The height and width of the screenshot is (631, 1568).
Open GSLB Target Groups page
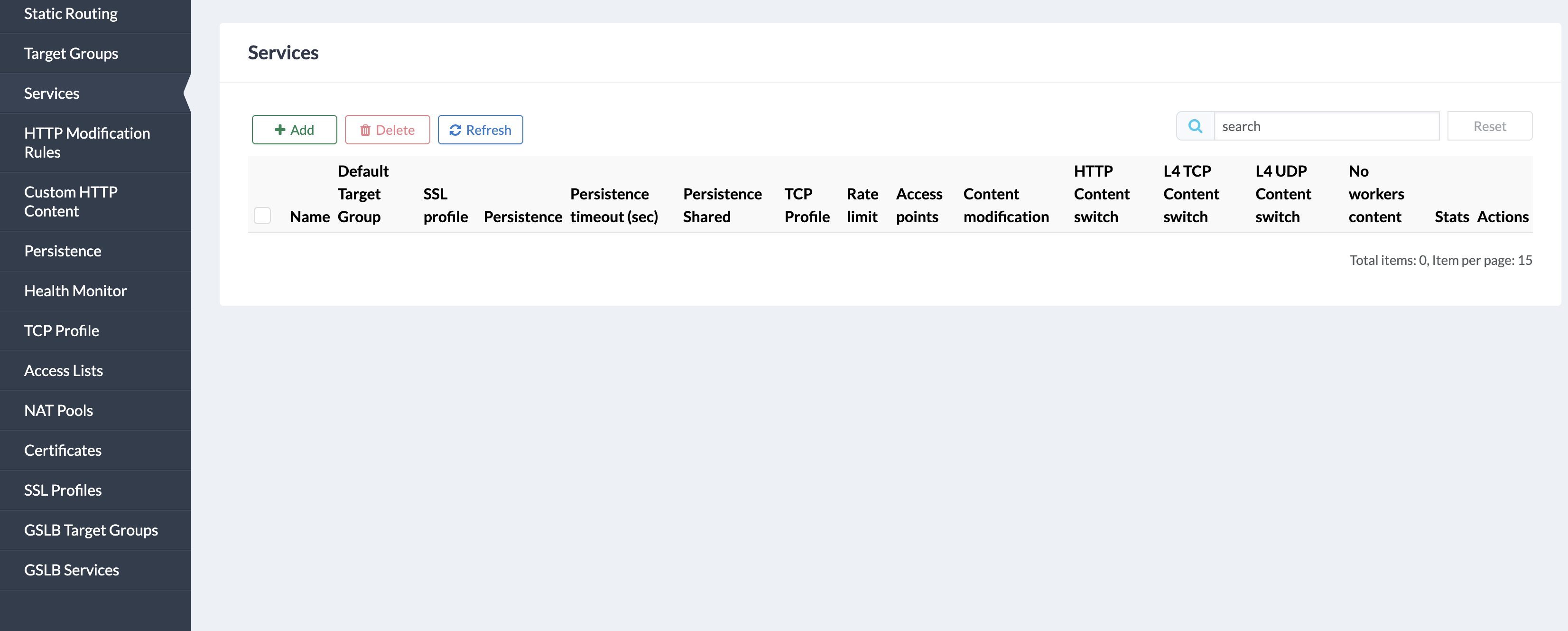91,530
